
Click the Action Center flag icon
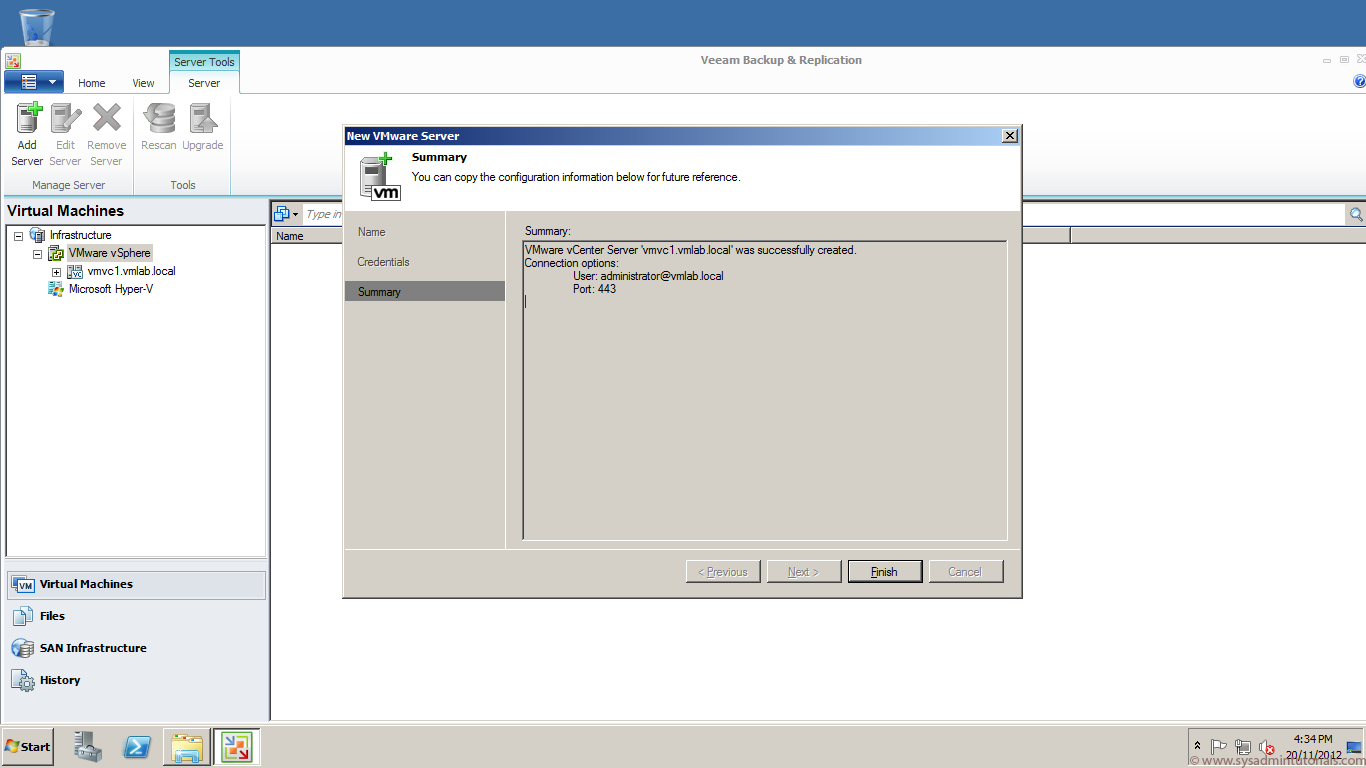point(1219,747)
